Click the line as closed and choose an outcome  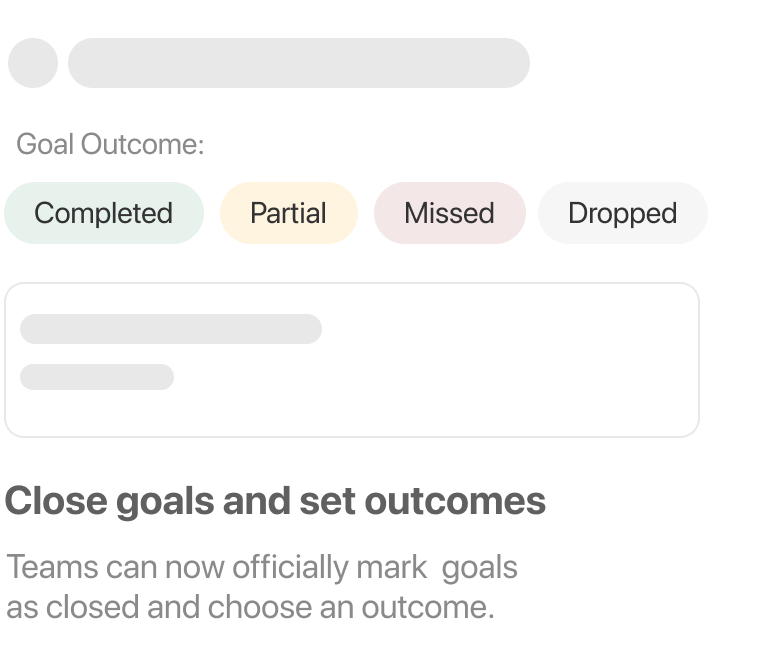[251, 607]
